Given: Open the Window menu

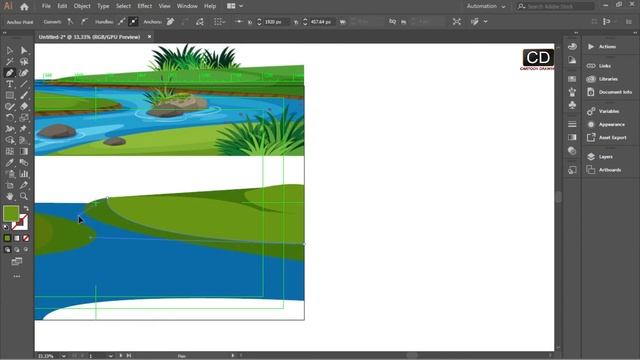Looking at the screenshot, I should tap(187, 6).
